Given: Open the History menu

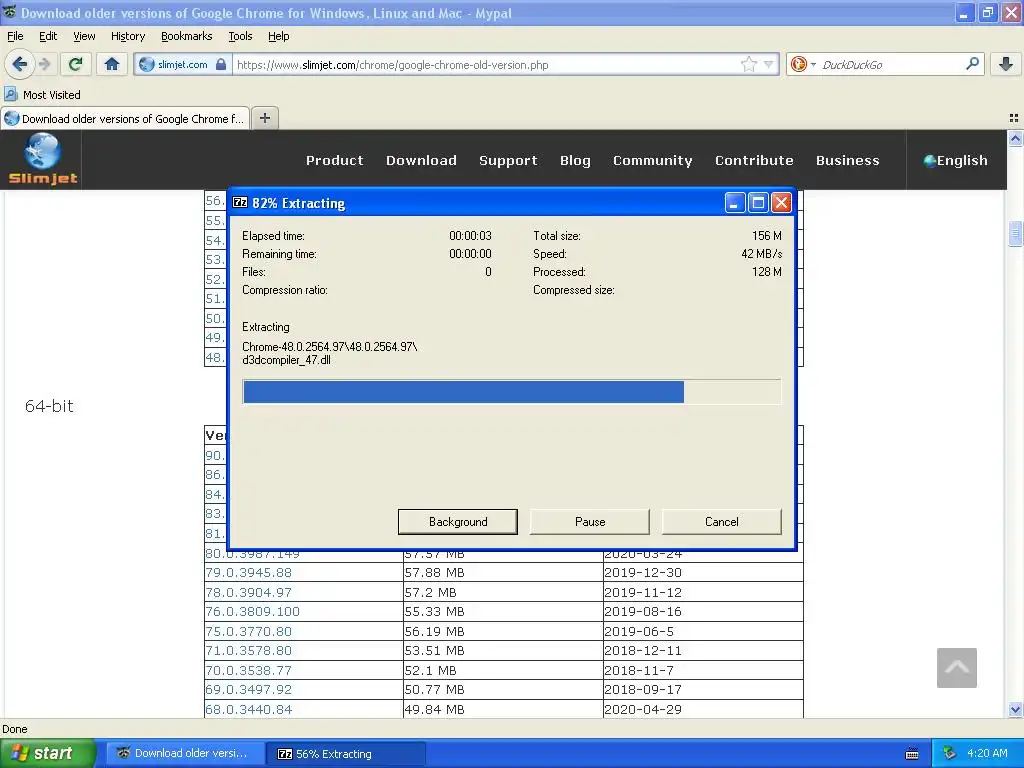Looking at the screenshot, I should [128, 36].
